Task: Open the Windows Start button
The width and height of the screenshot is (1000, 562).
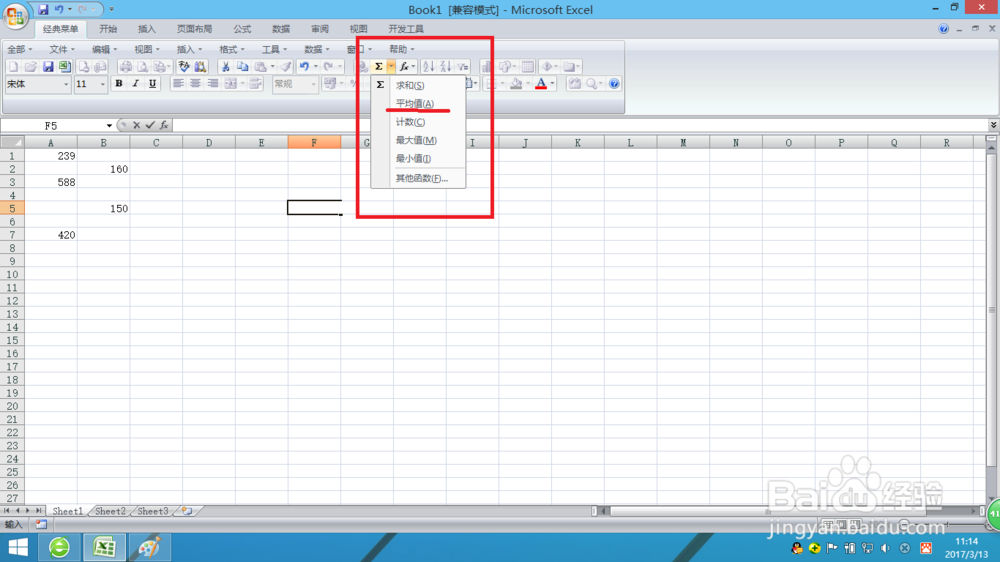Action: click(18, 547)
